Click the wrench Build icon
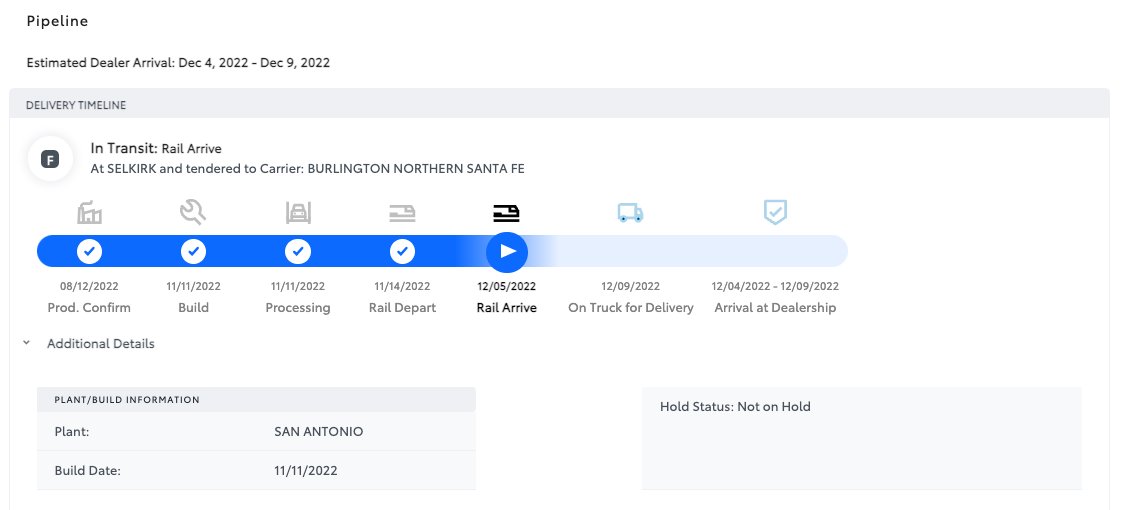Screen dimensions: 1148x510 pos(193,213)
